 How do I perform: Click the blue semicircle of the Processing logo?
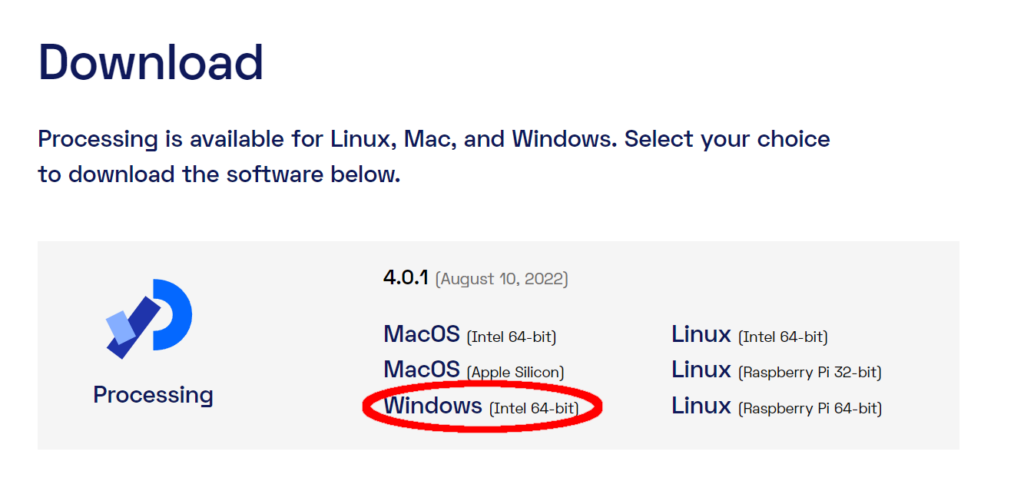click(174, 314)
